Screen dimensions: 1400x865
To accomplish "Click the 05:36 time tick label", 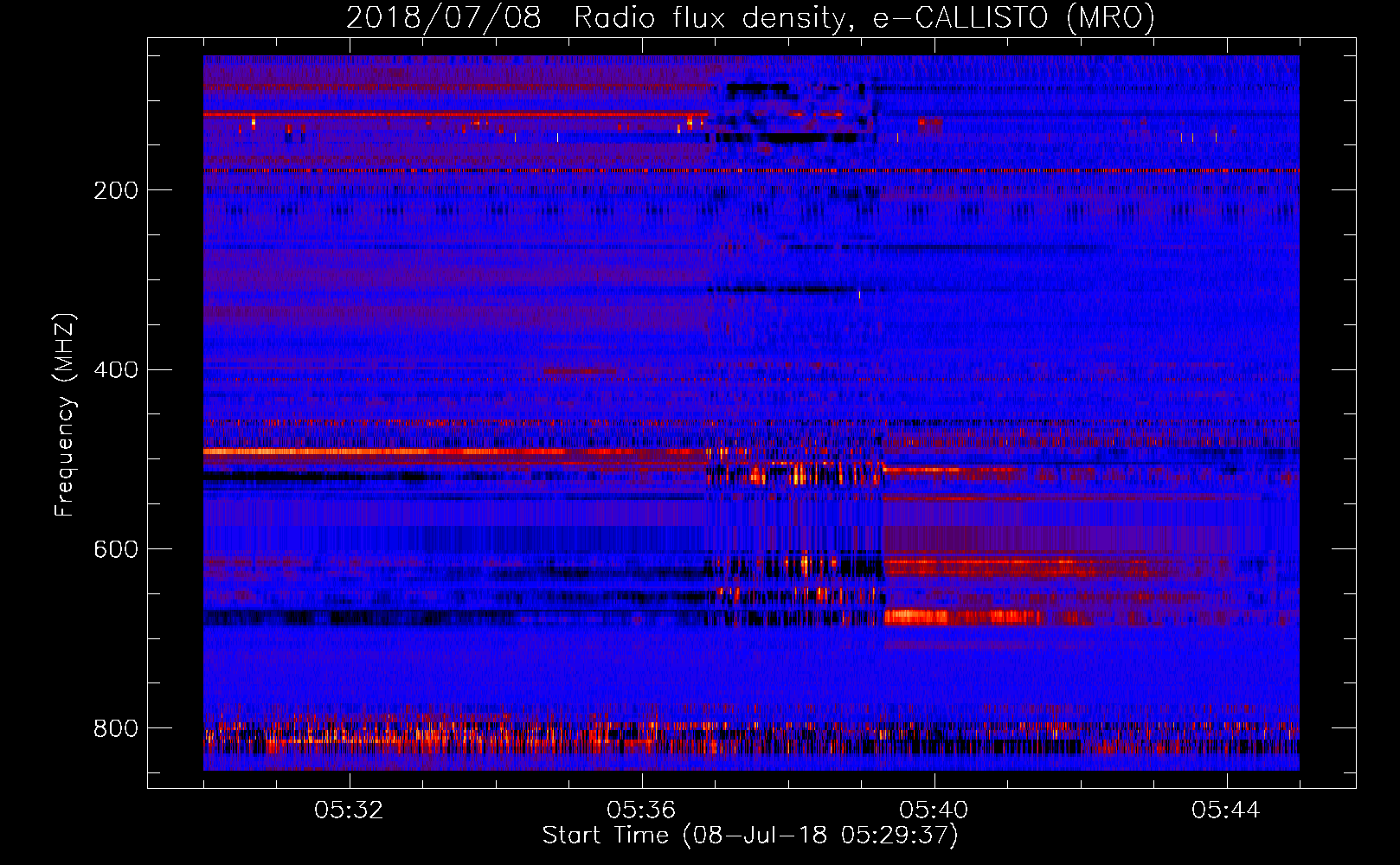I will click(x=641, y=811).
